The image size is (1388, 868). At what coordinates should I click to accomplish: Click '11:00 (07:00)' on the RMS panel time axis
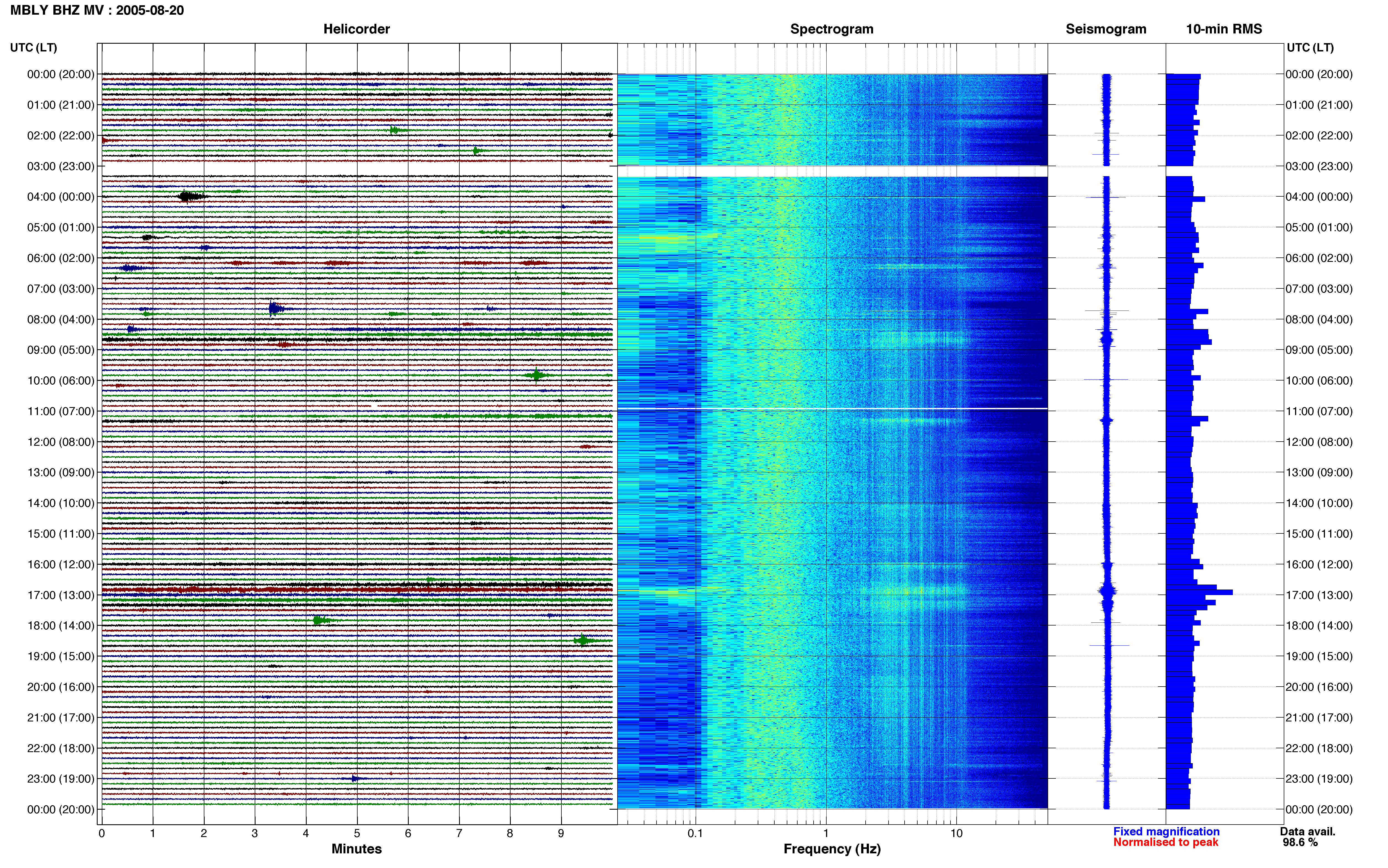pos(1319,412)
